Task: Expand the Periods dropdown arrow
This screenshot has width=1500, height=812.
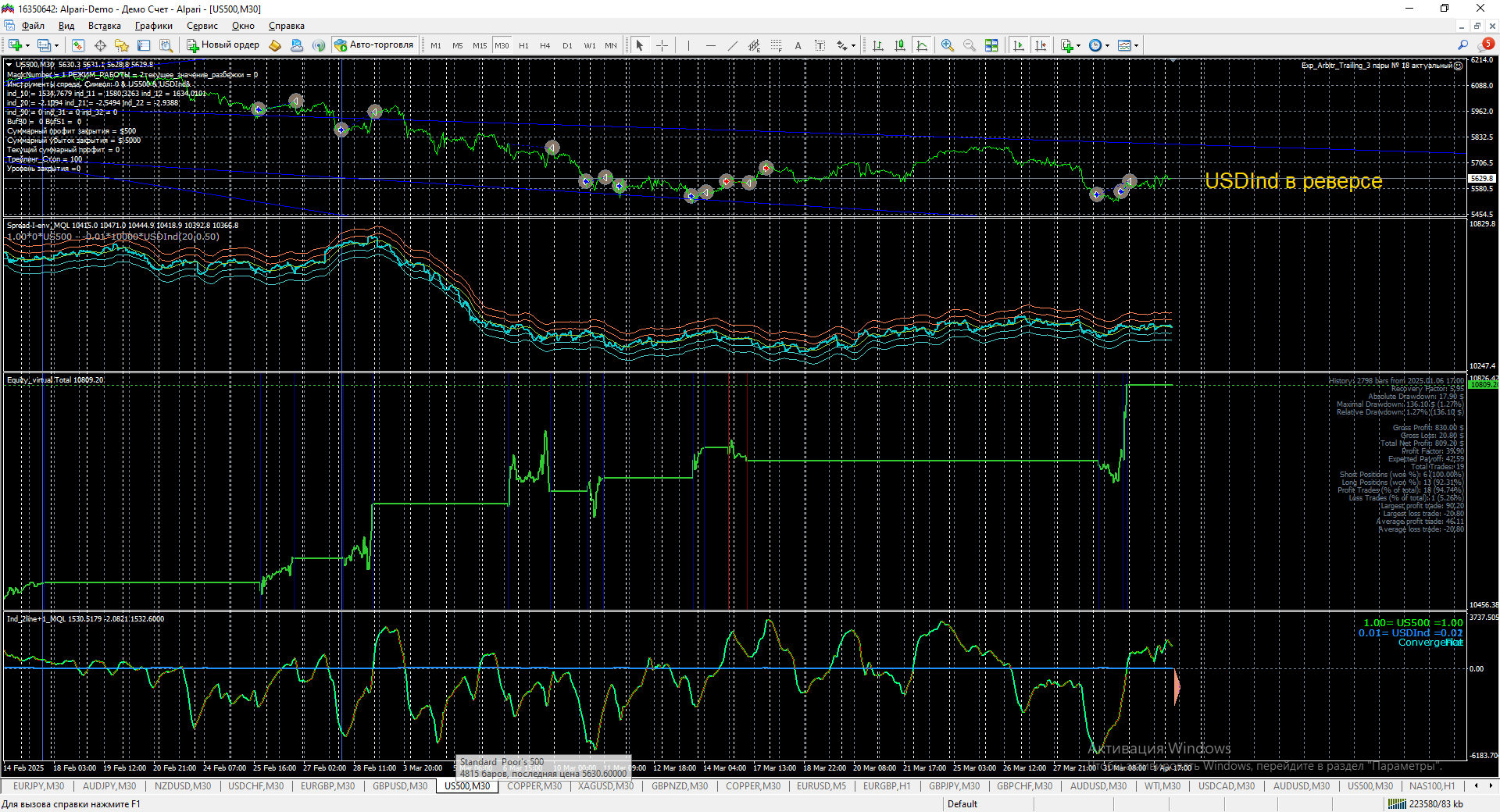Action: point(1107,45)
